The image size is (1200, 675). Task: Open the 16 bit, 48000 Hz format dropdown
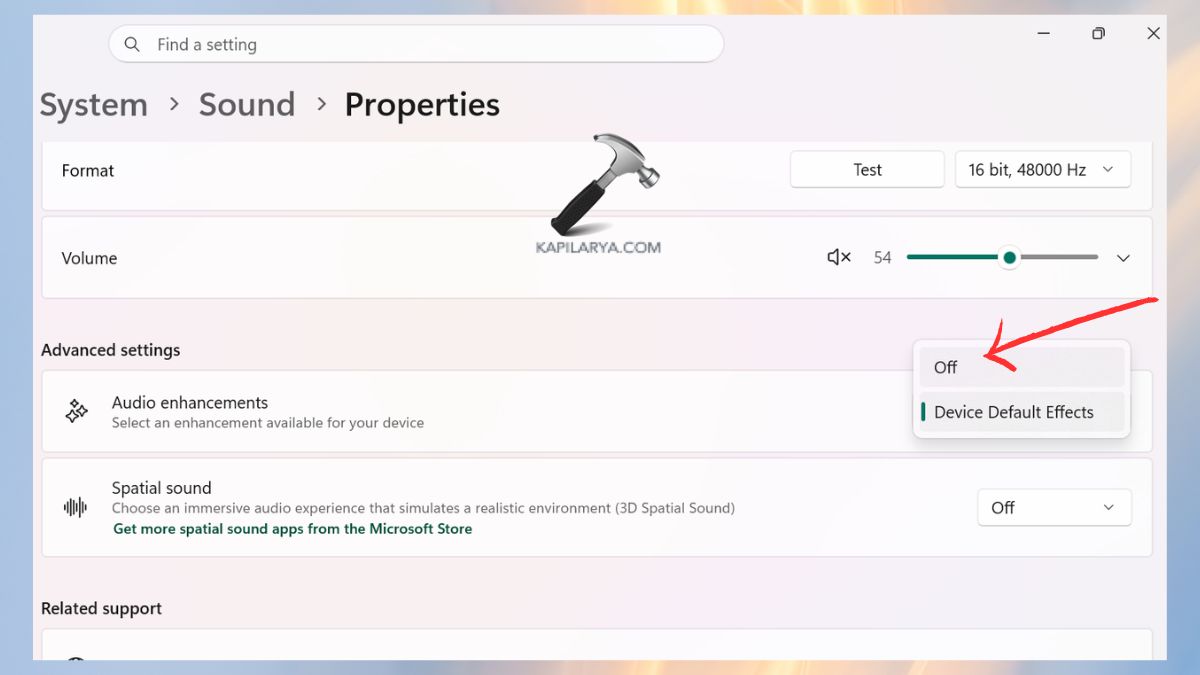click(x=1043, y=170)
